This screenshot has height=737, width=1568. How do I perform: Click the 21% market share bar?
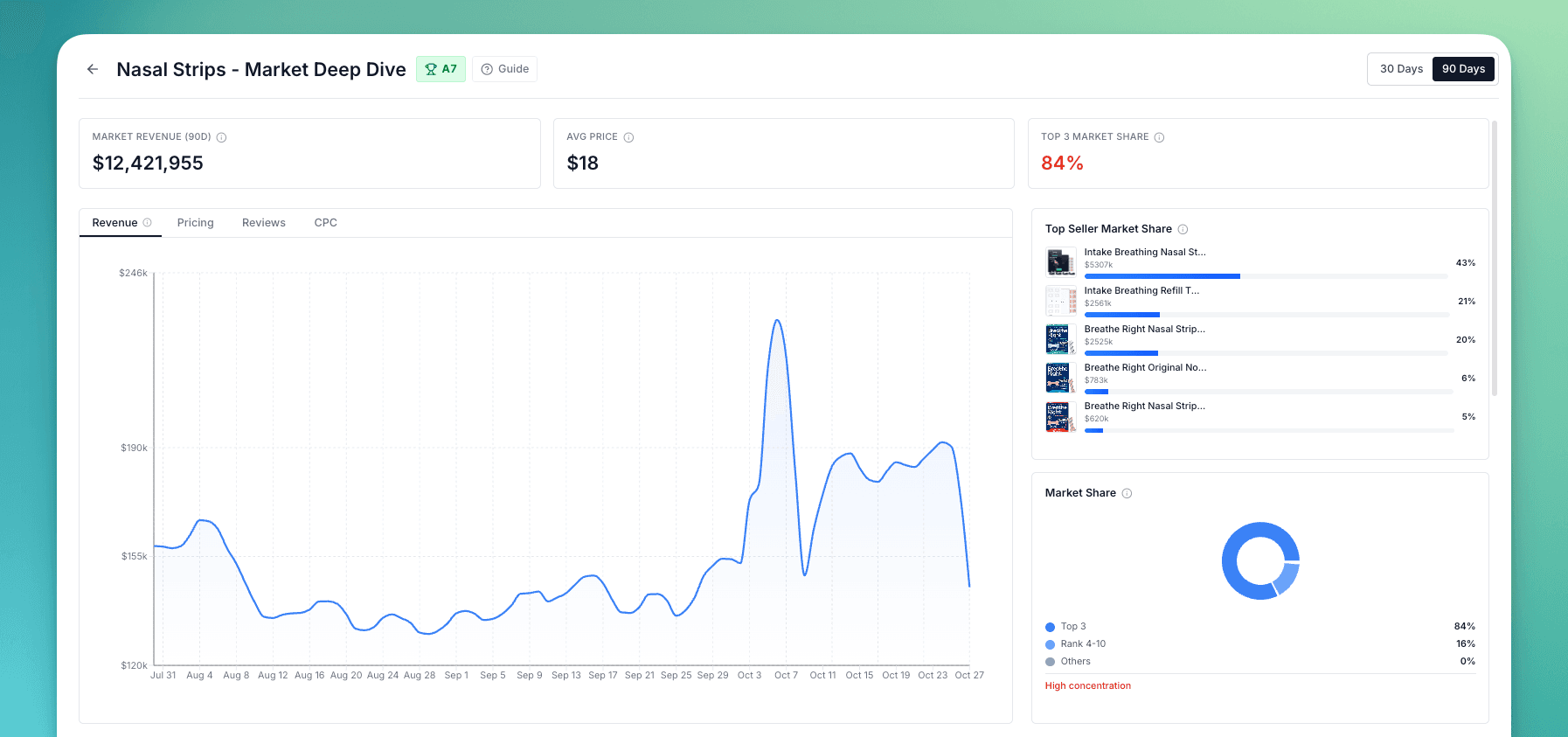coord(1266,315)
